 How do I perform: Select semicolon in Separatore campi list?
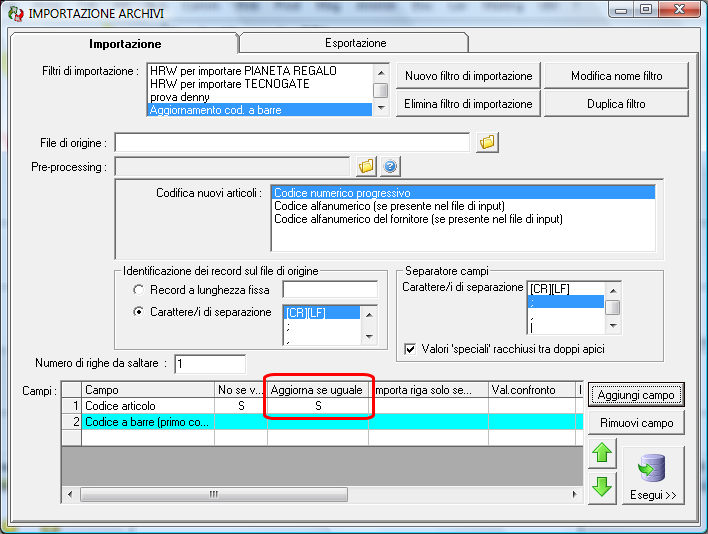tap(566, 302)
